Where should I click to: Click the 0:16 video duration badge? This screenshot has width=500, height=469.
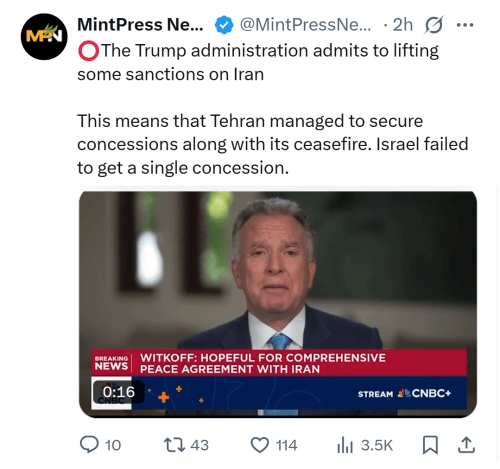click(119, 392)
